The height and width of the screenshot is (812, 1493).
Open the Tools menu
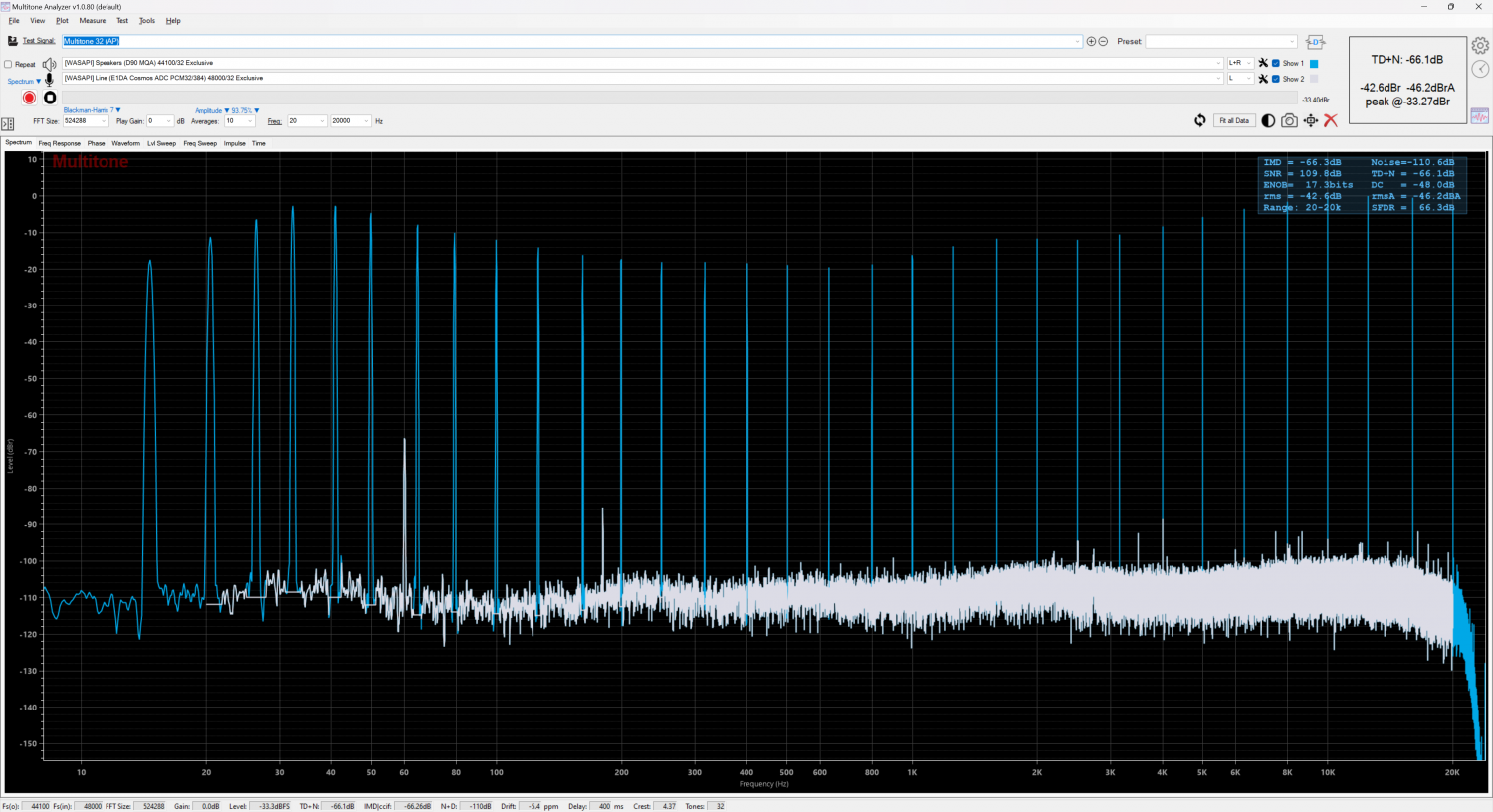[x=147, y=20]
